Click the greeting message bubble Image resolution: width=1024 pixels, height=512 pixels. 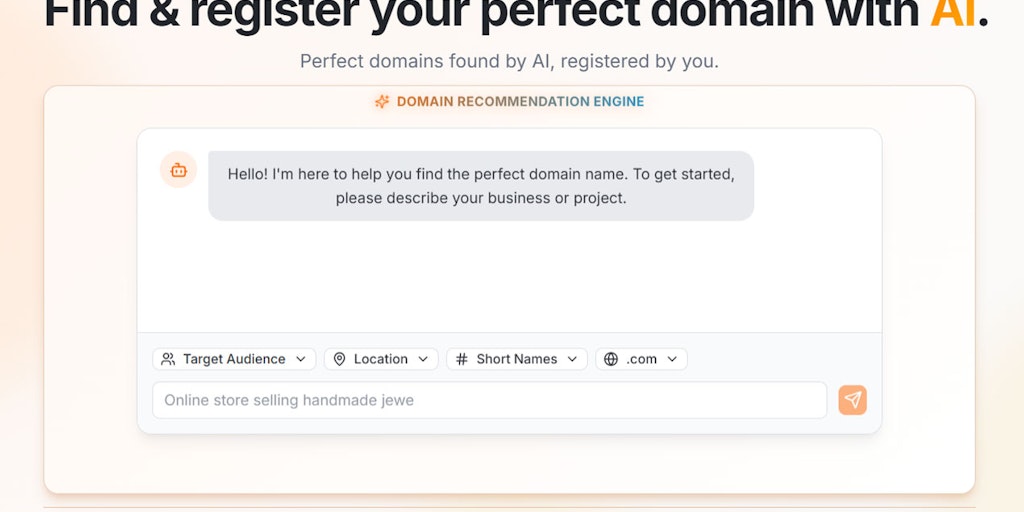(x=481, y=186)
